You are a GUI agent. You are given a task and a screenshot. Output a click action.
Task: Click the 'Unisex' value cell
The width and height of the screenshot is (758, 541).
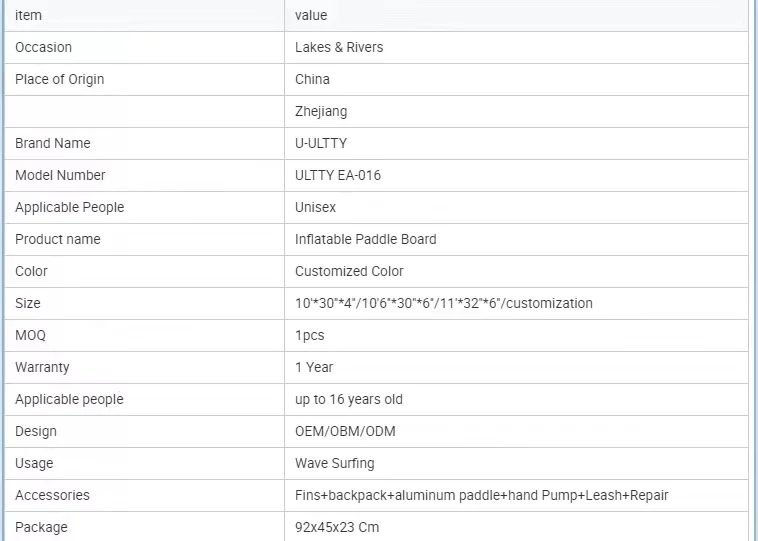point(316,207)
